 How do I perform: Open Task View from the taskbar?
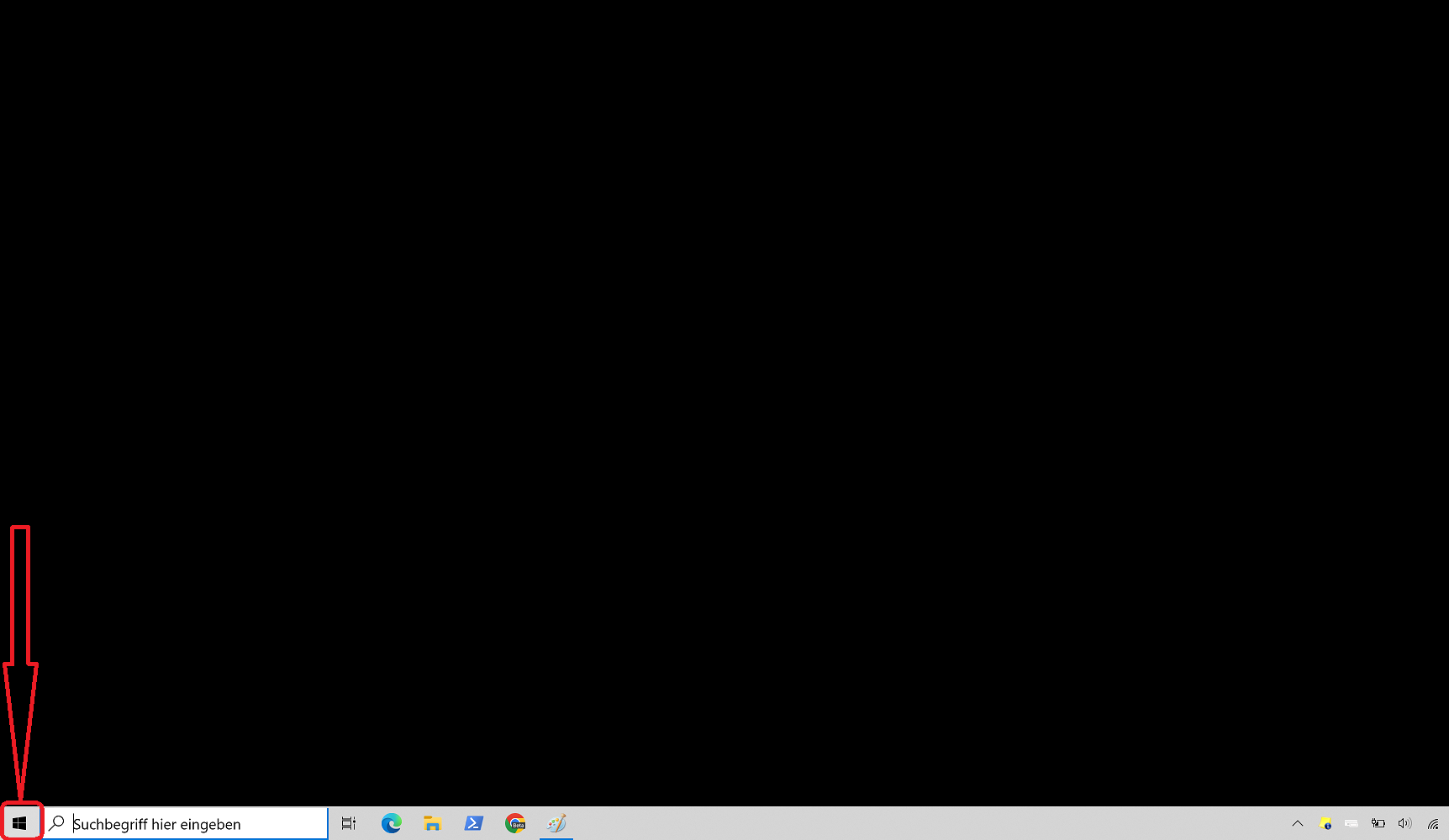(349, 823)
